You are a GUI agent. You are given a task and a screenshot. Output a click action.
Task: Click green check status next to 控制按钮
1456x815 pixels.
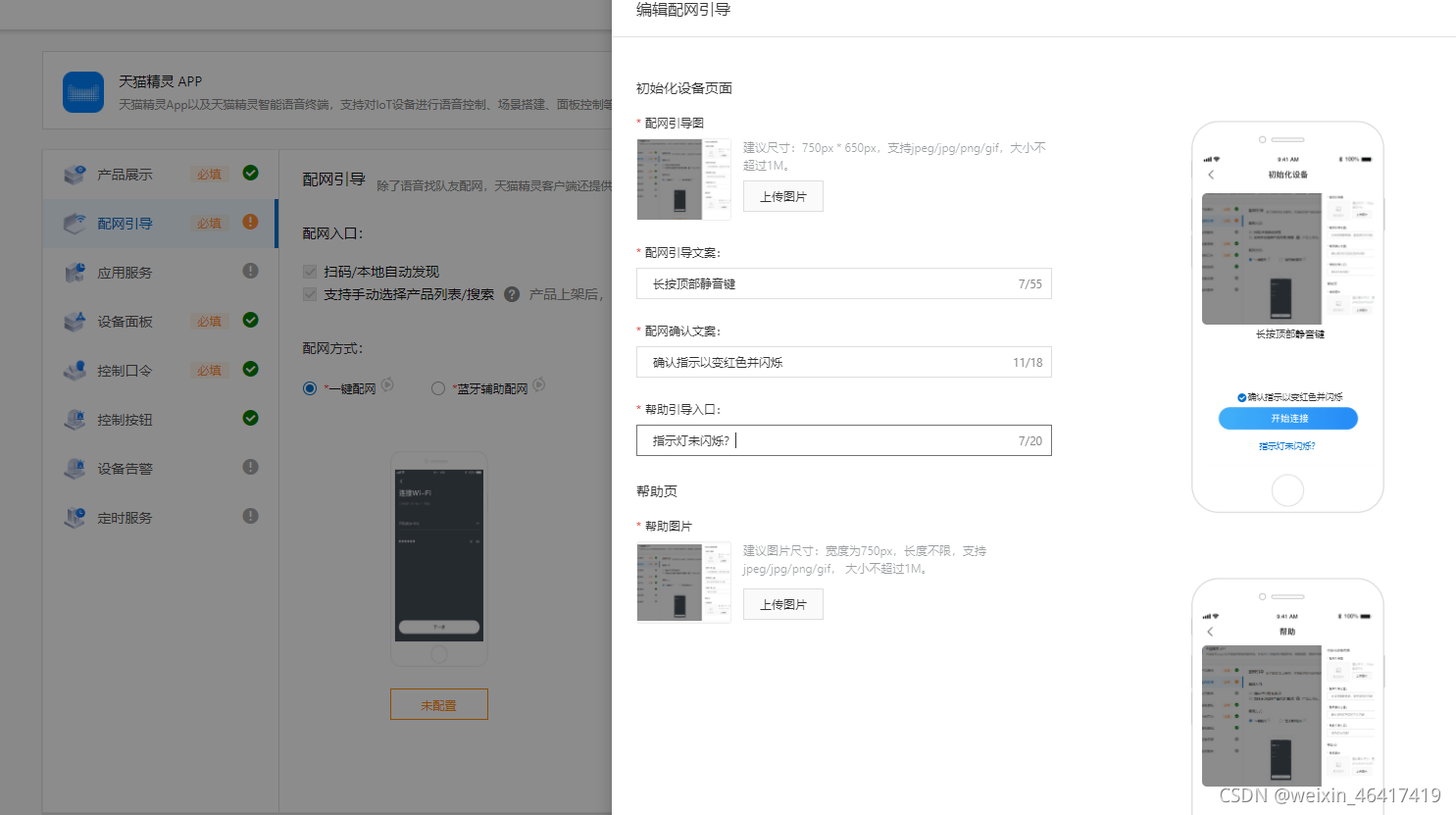coord(251,418)
